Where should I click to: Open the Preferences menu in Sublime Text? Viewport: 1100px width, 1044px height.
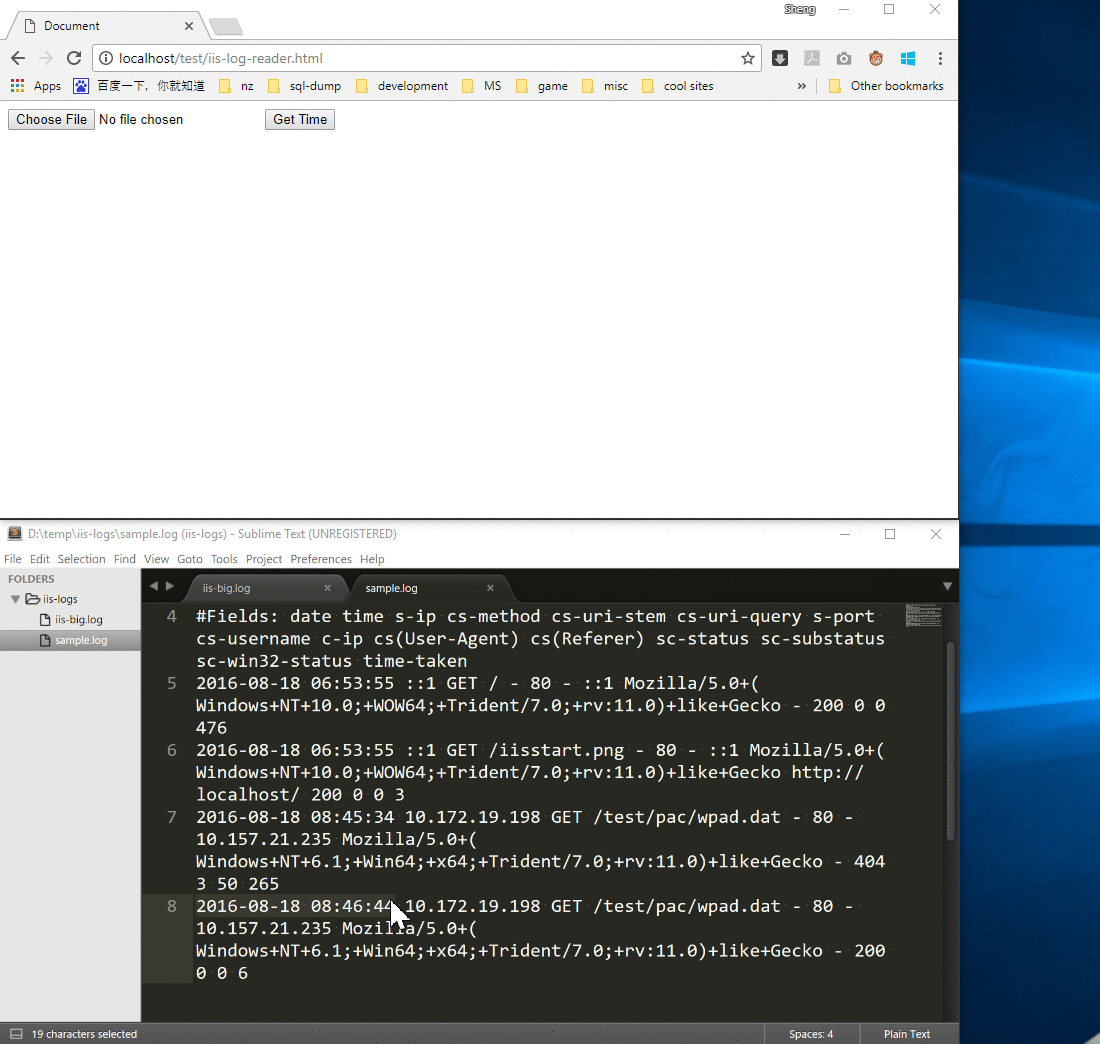(320, 559)
